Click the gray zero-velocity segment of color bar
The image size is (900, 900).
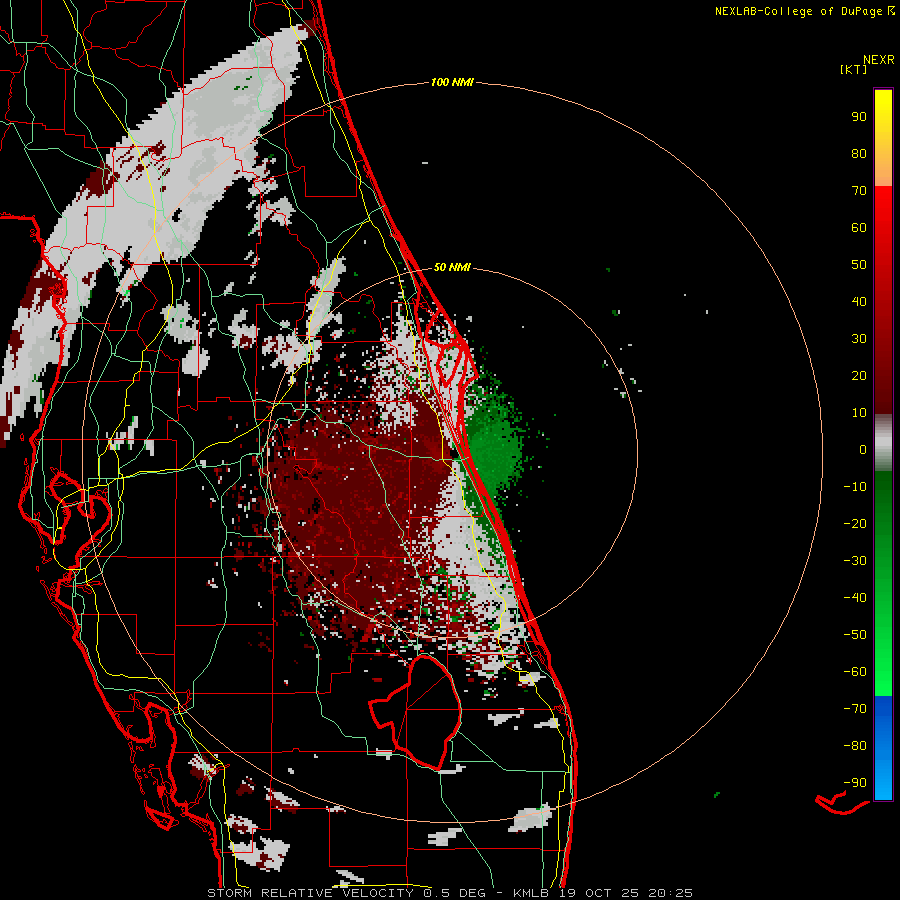point(883,442)
